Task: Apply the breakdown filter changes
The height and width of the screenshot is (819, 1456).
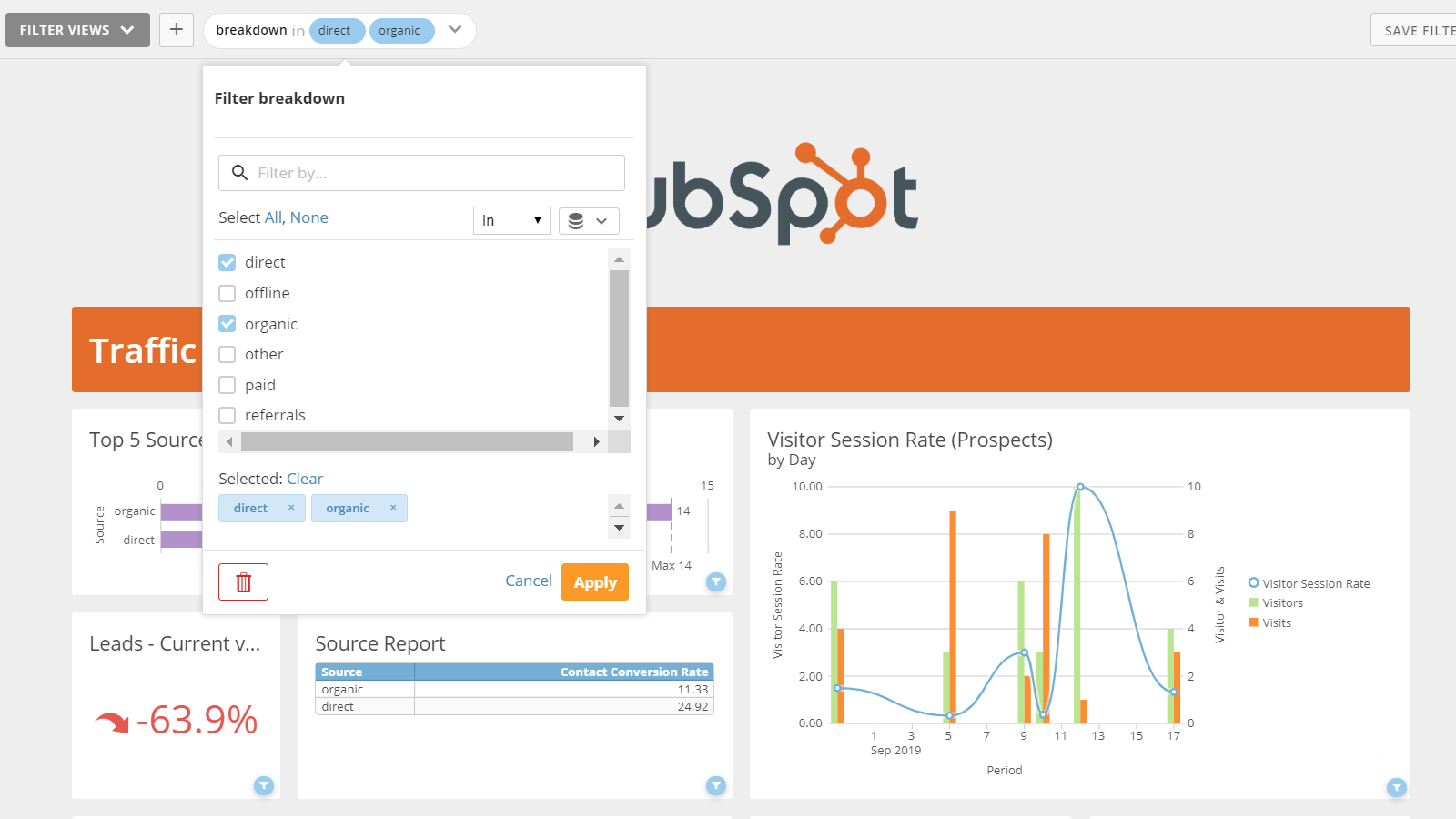Action: click(594, 581)
